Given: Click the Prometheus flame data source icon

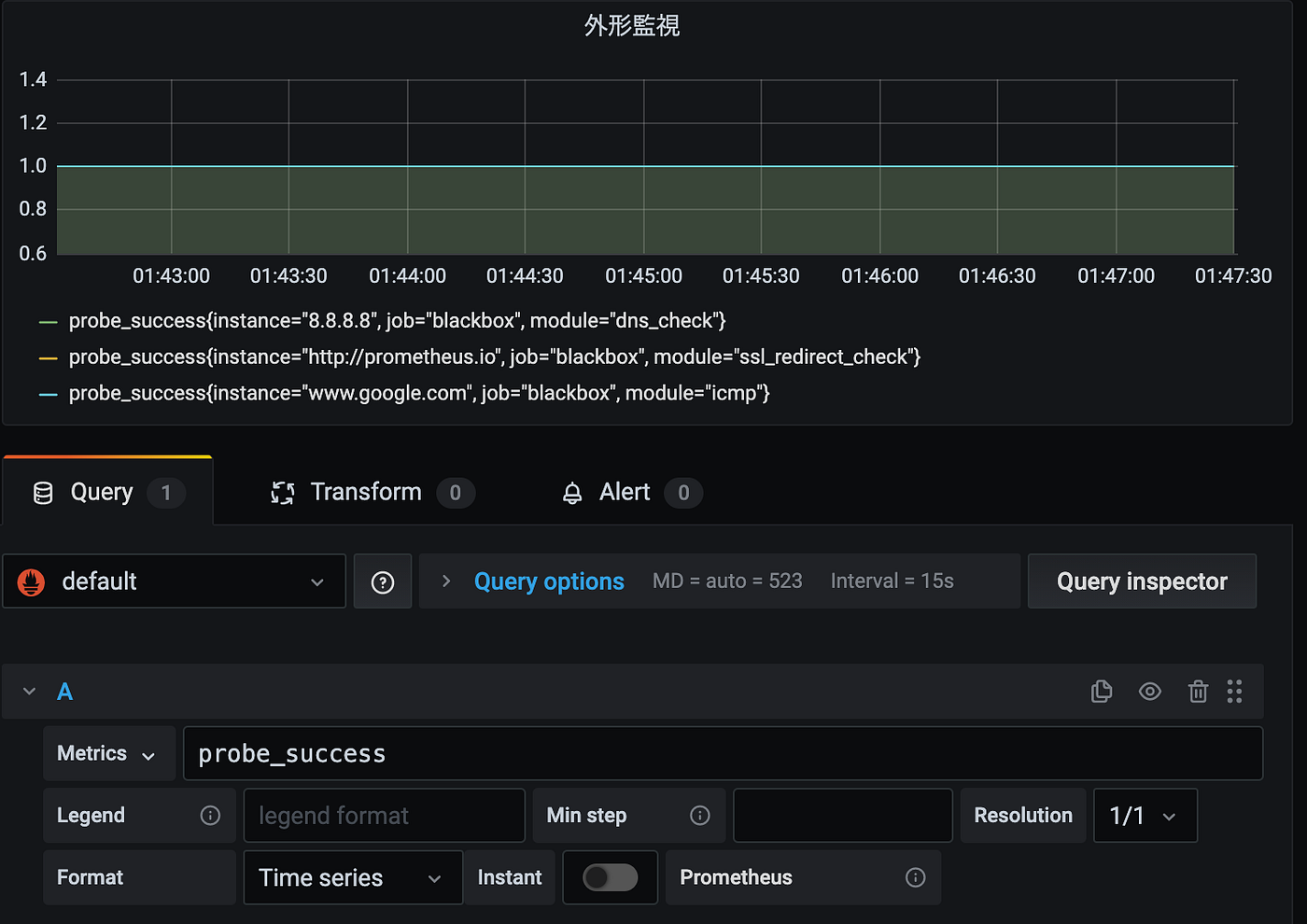Looking at the screenshot, I should (x=32, y=582).
